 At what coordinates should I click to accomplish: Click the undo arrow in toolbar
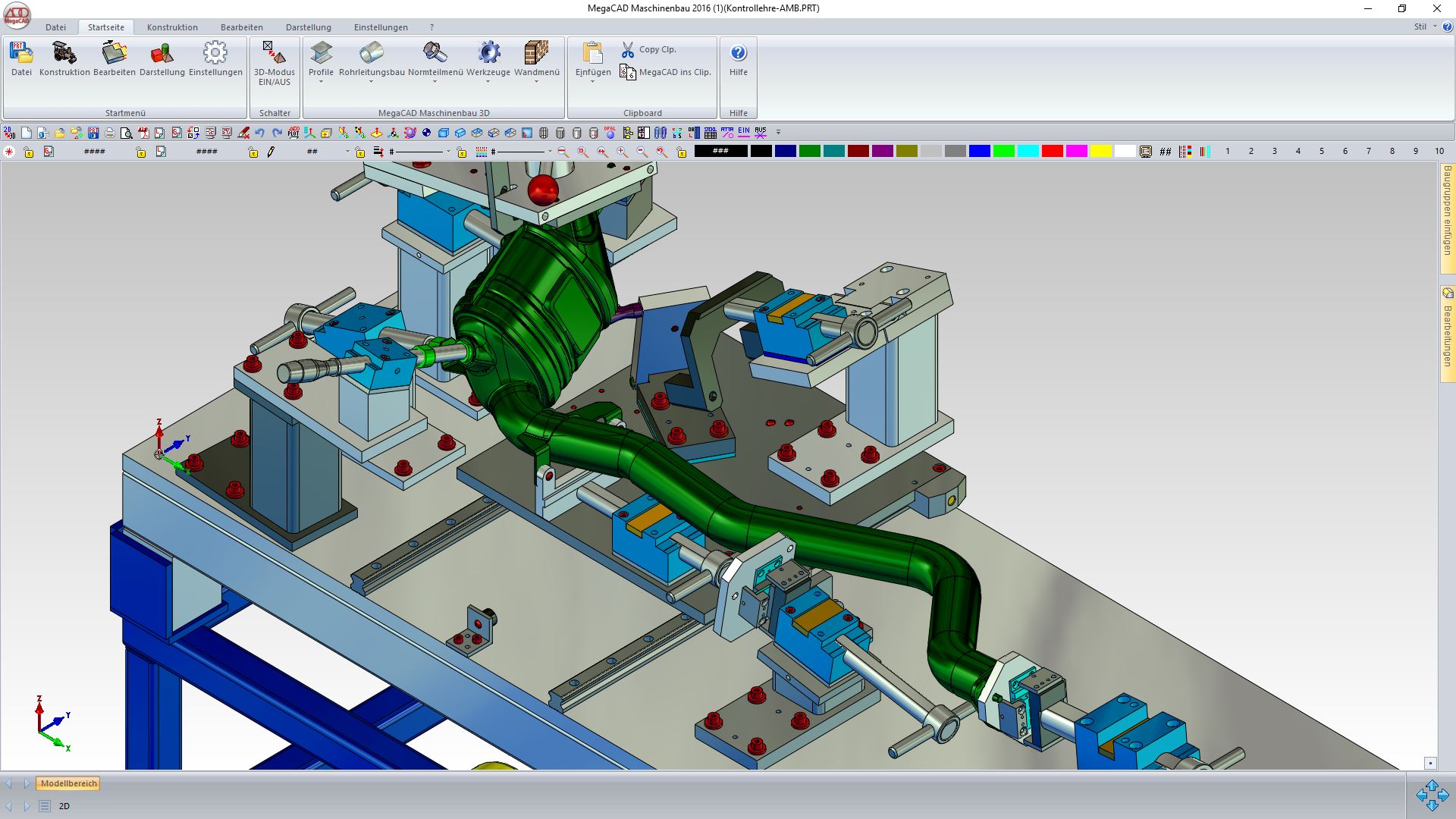click(x=260, y=133)
